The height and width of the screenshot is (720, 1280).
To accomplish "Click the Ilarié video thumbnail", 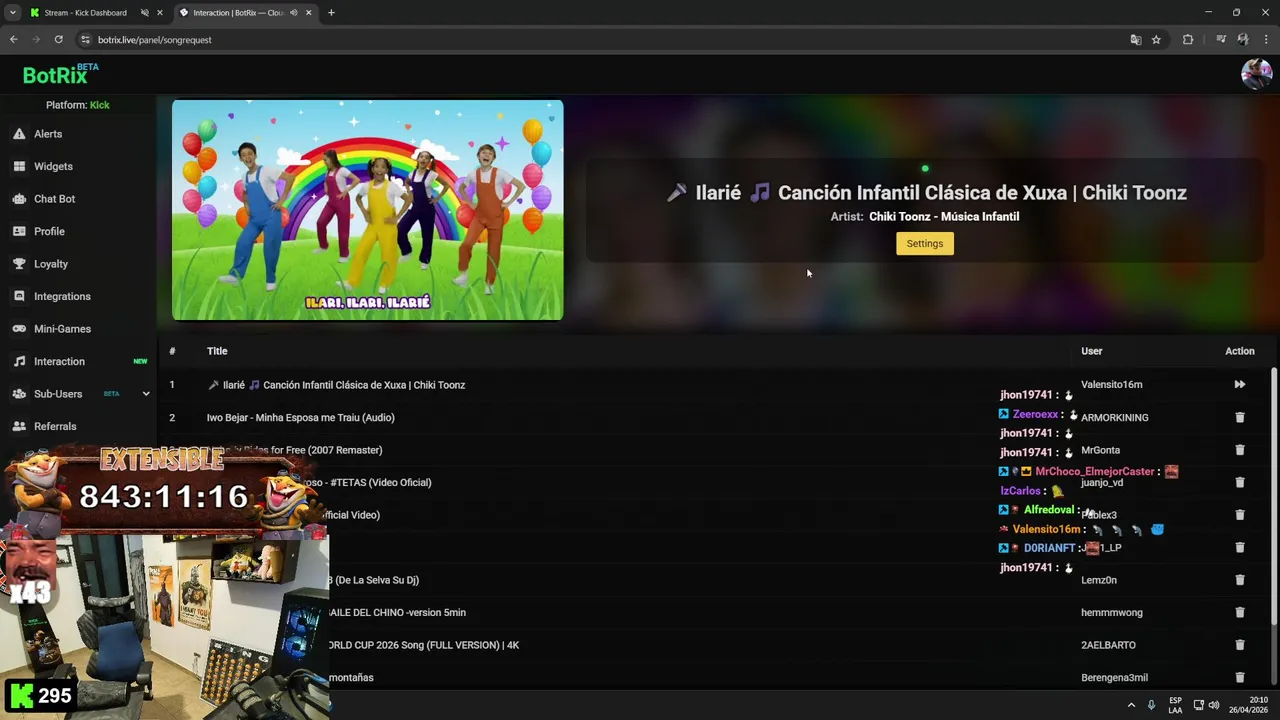I will pyautogui.click(x=367, y=210).
